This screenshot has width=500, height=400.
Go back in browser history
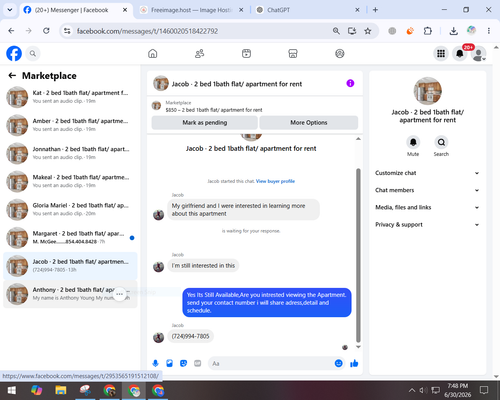(11, 31)
